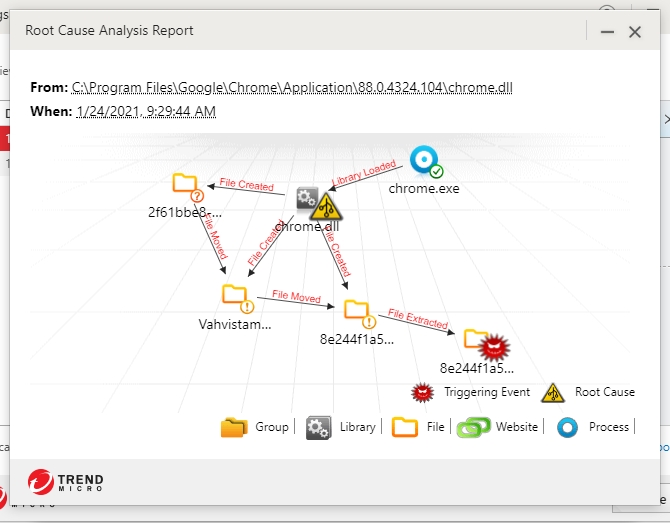Viewport: 670px width, 523px height.
Task: Click File Moved label between Vahvistam and 8e244f1a5
Action: click(296, 296)
